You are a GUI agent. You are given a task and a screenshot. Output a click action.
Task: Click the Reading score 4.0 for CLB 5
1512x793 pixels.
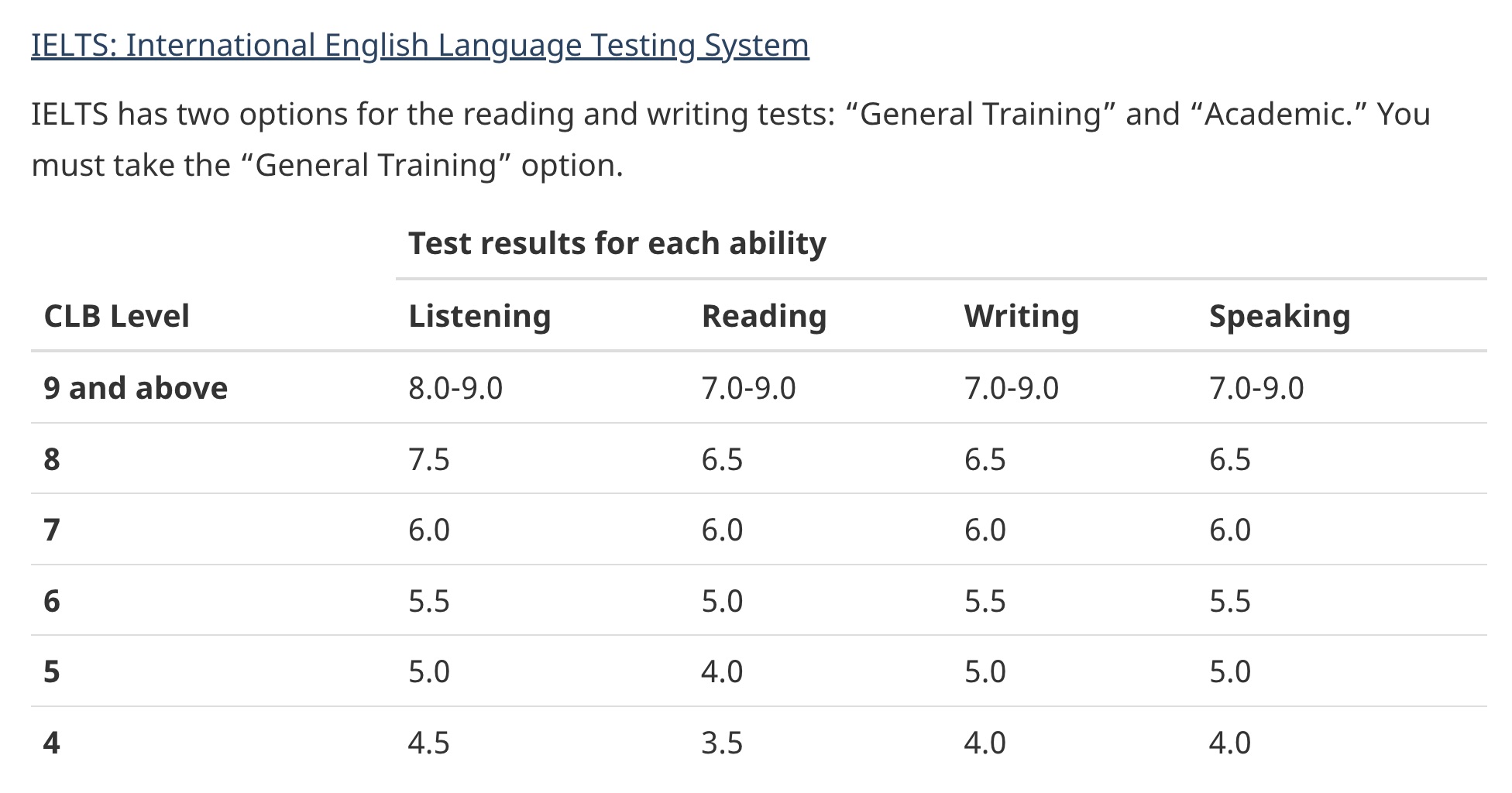[722, 671]
